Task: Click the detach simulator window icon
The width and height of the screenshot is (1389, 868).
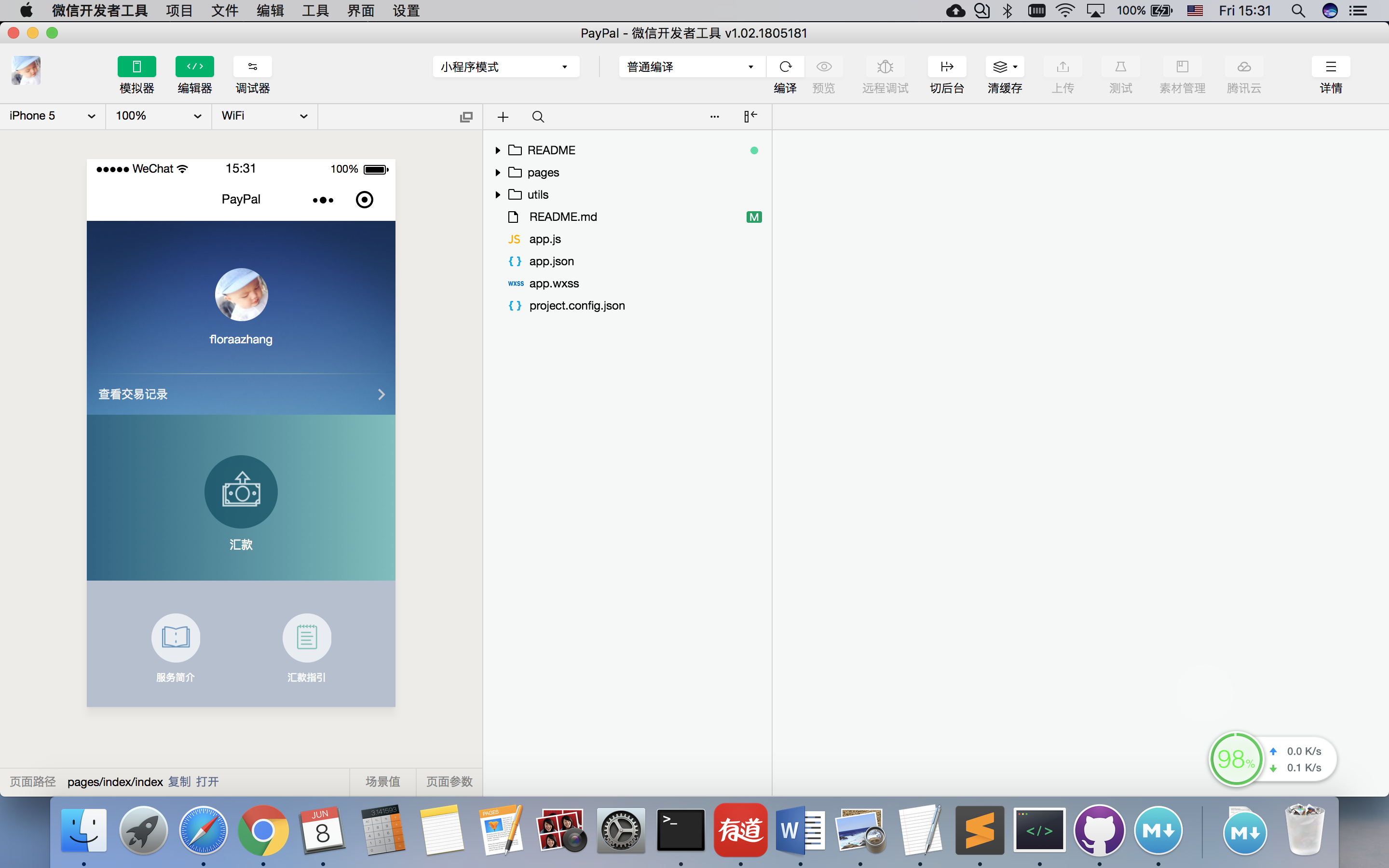Action: point(466,117)
